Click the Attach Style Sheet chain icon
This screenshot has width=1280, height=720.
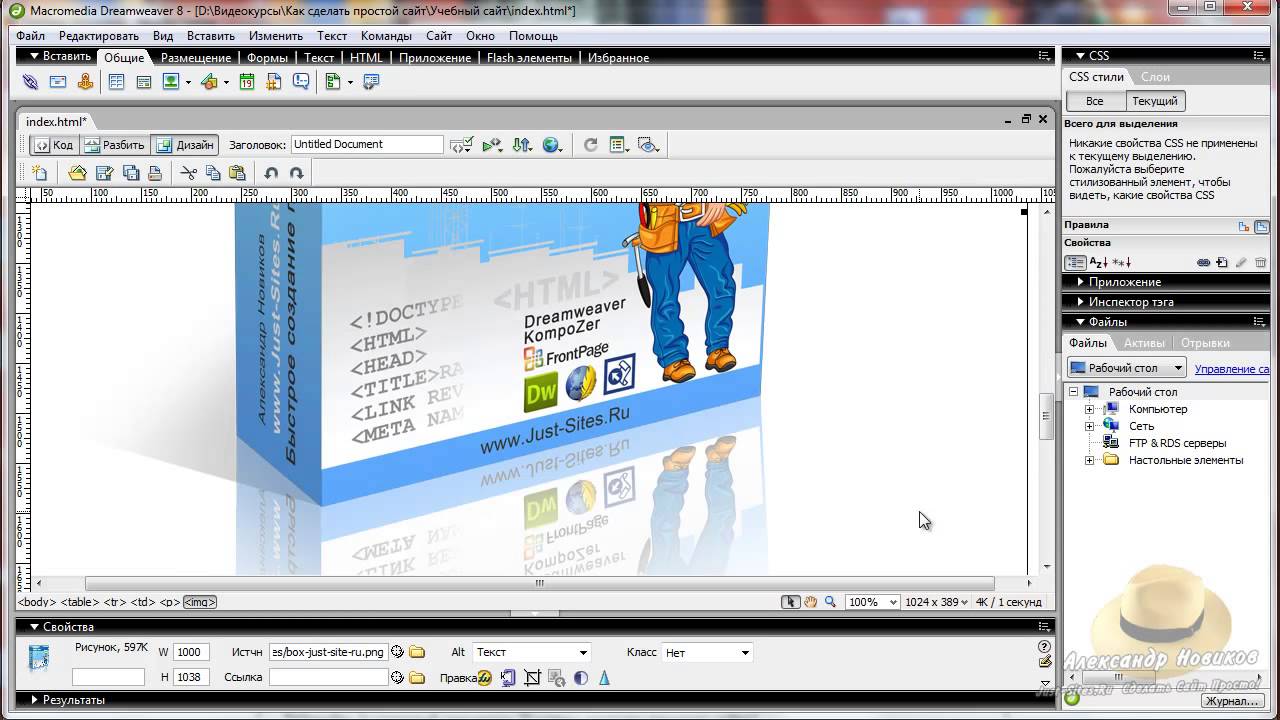(x=1204, y=263)
